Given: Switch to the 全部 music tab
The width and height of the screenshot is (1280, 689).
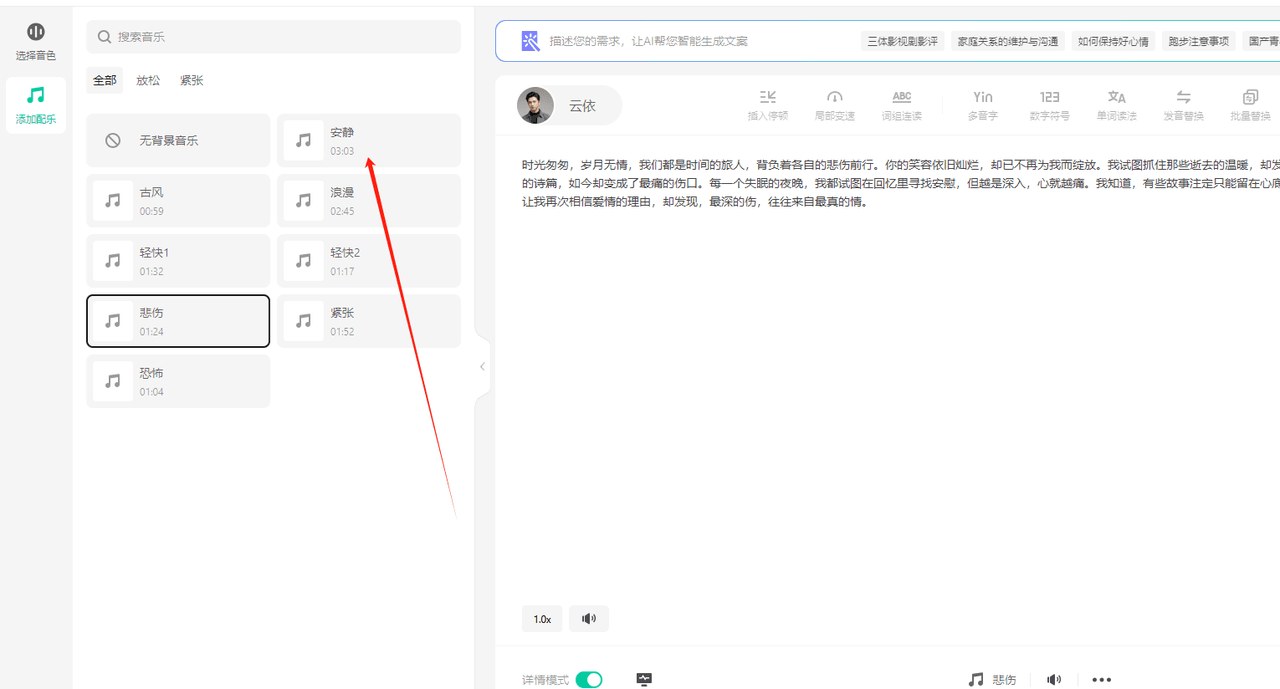Looking at the screenshot, I should pos(105,80).
